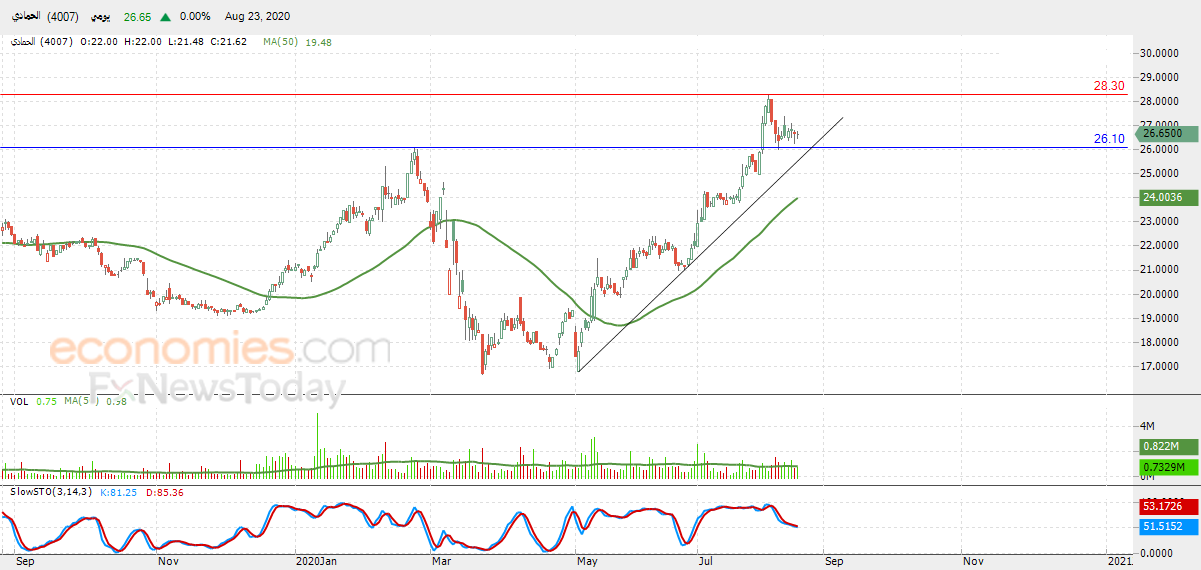Click the 'MA(50)' indicator label

(283, 43)
